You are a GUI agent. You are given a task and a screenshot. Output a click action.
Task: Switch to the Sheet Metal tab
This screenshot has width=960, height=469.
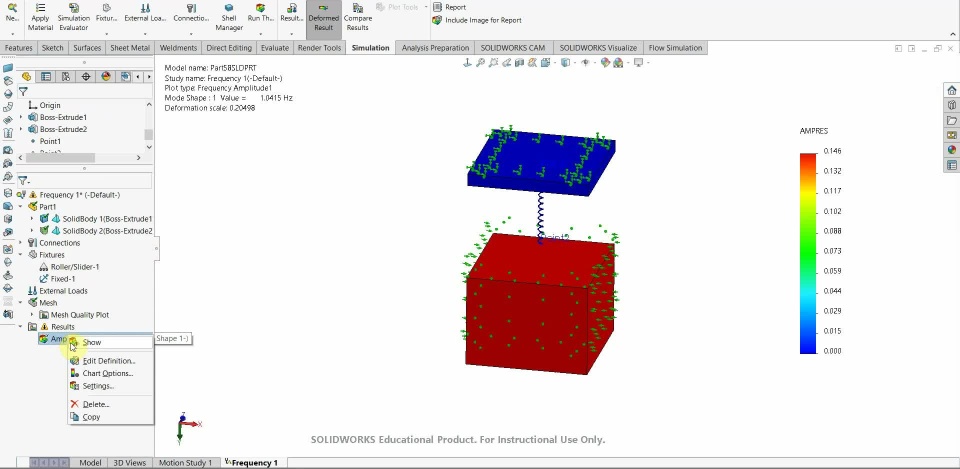pyautogui.click(x=130, y=48)
